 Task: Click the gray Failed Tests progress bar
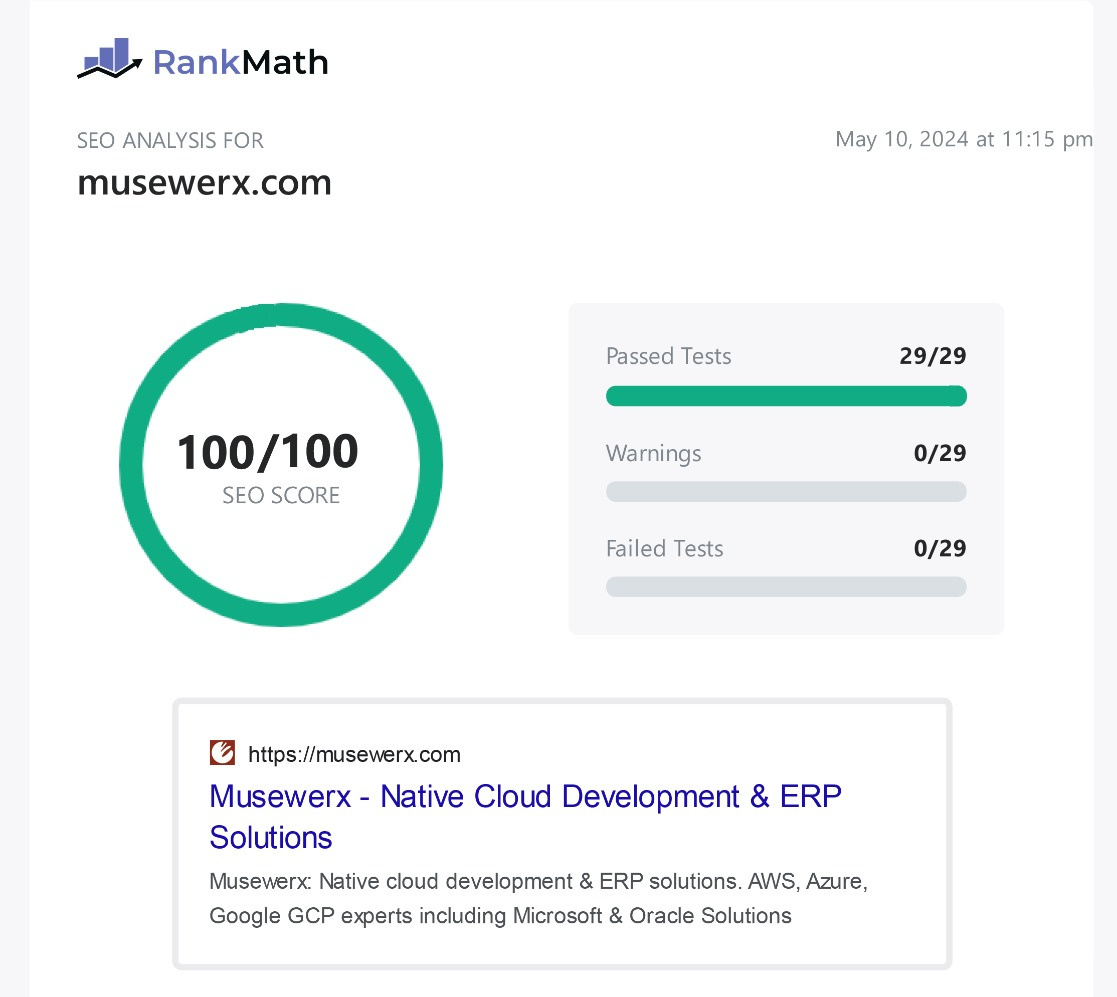point(786,587)
